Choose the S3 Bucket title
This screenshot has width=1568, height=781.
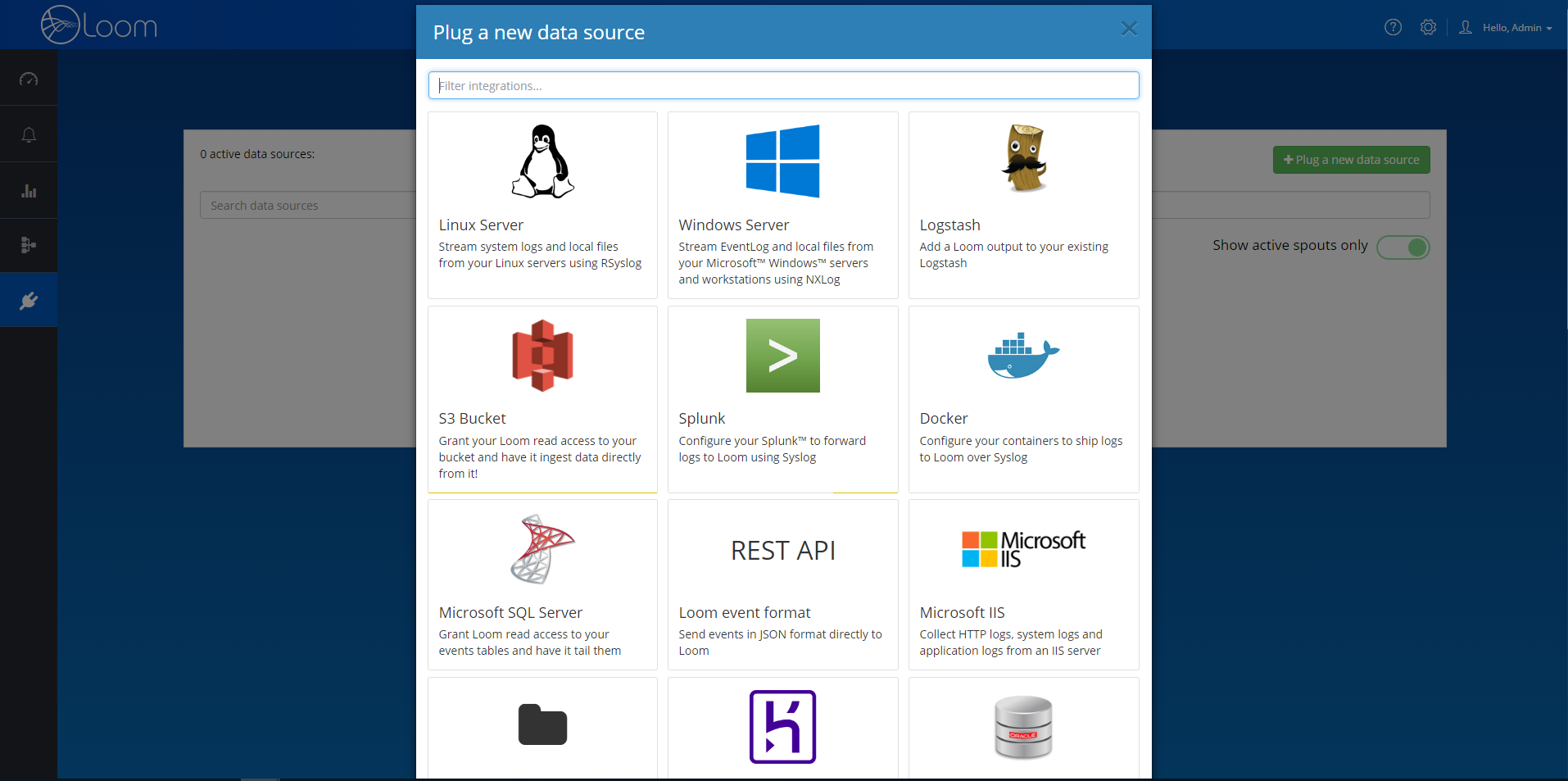pos(472,419)
